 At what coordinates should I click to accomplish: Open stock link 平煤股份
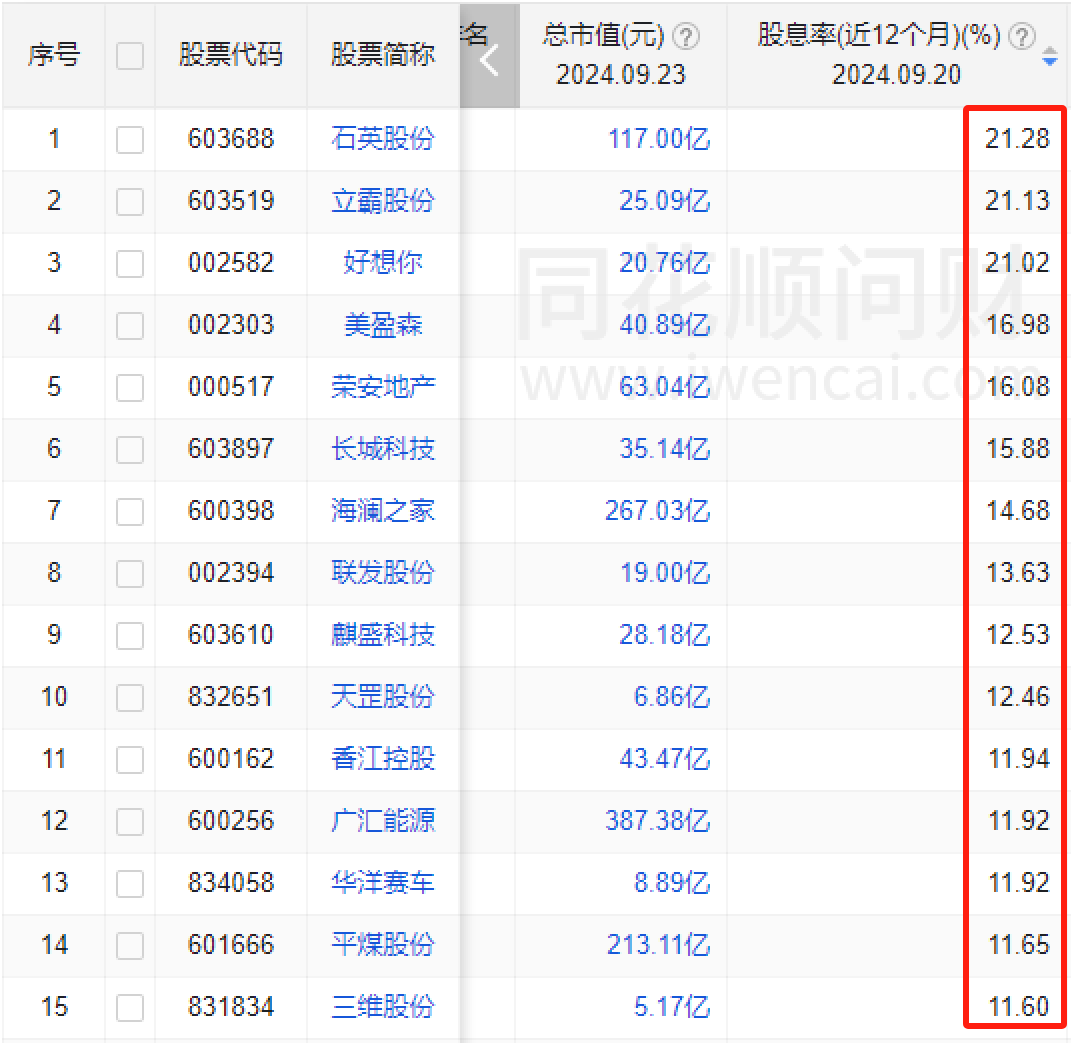click(383, 945)
